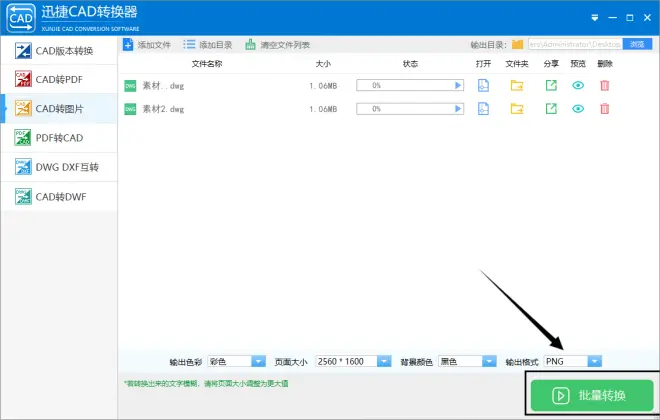Click the 2560 * 1600 page size value
Screen dimensions: 660x420
tap(341, 361)
